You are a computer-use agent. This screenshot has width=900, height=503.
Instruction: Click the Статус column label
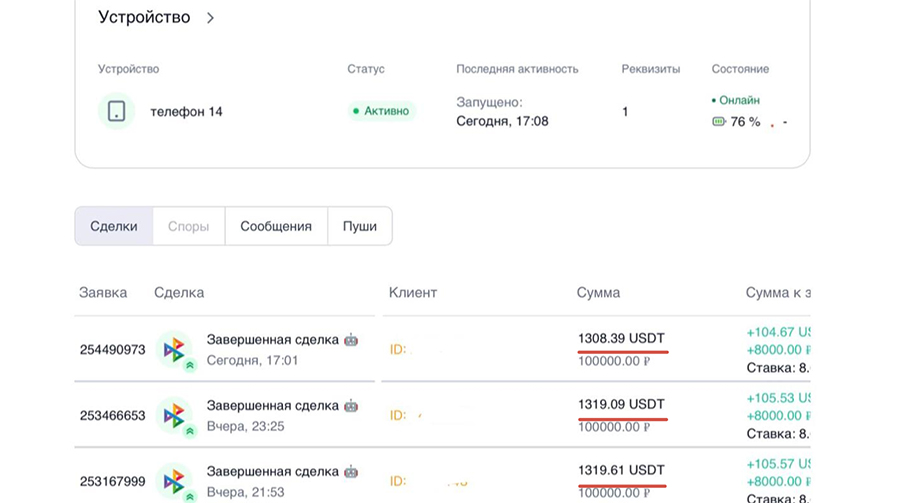[x=366, y=69]
